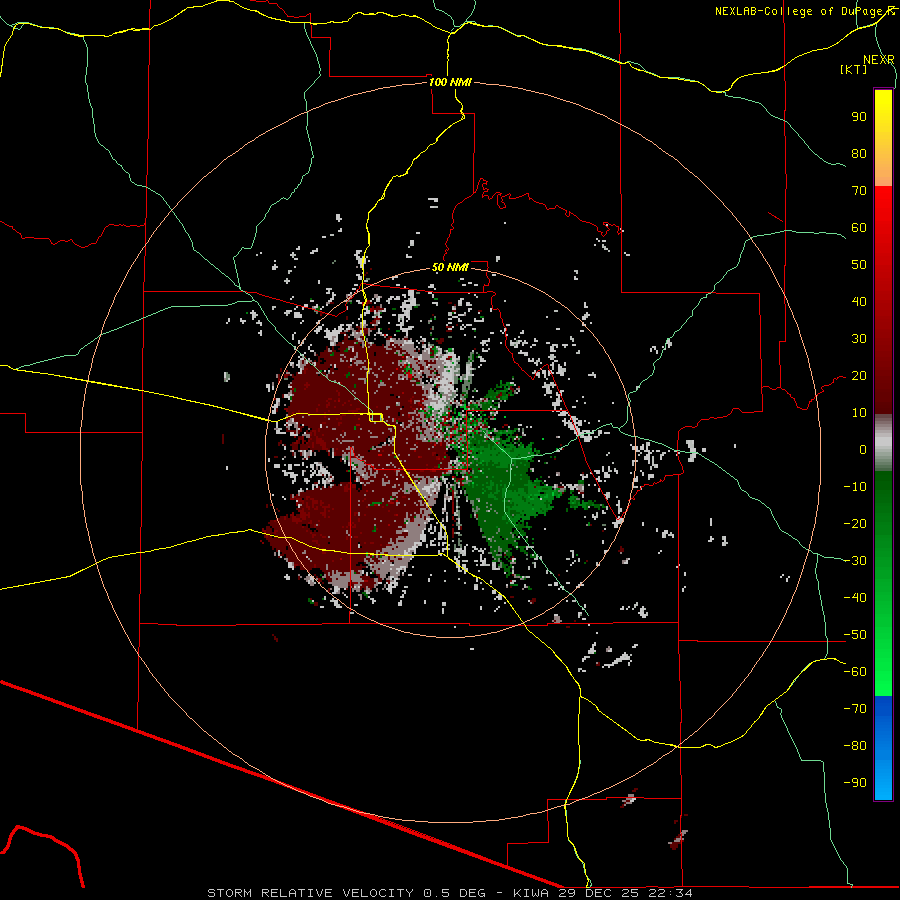
Task: Click the -60 value on velocity scale
Action: 855,672
